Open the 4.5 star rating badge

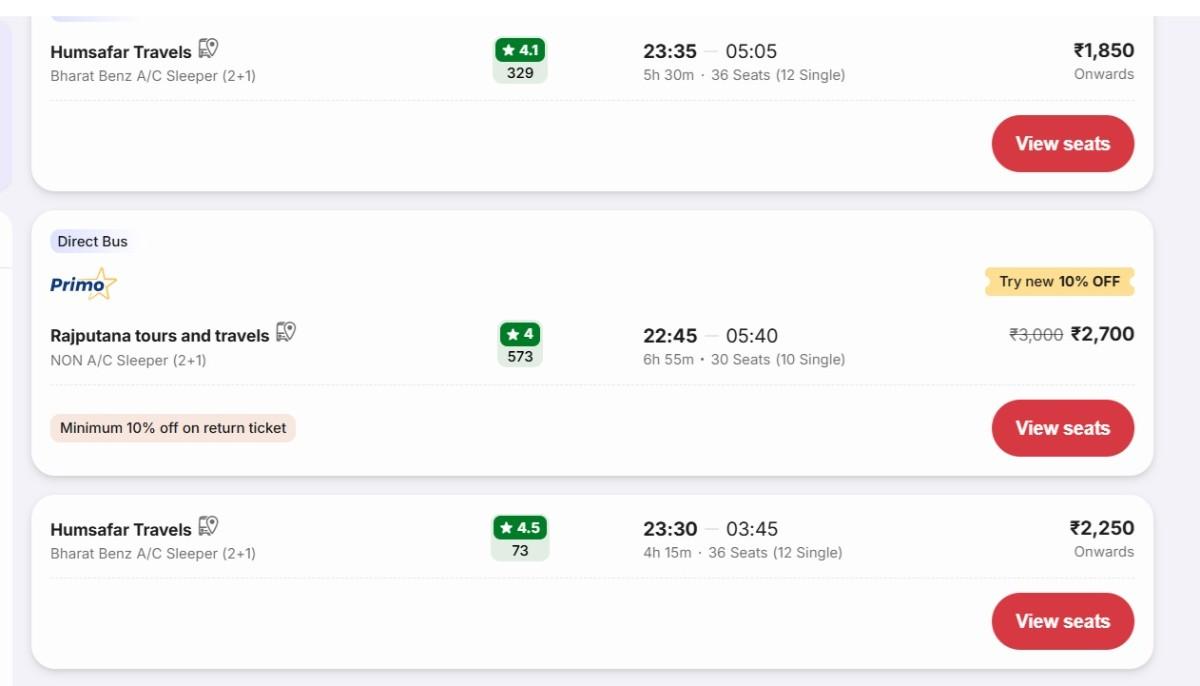click(520, 538)
